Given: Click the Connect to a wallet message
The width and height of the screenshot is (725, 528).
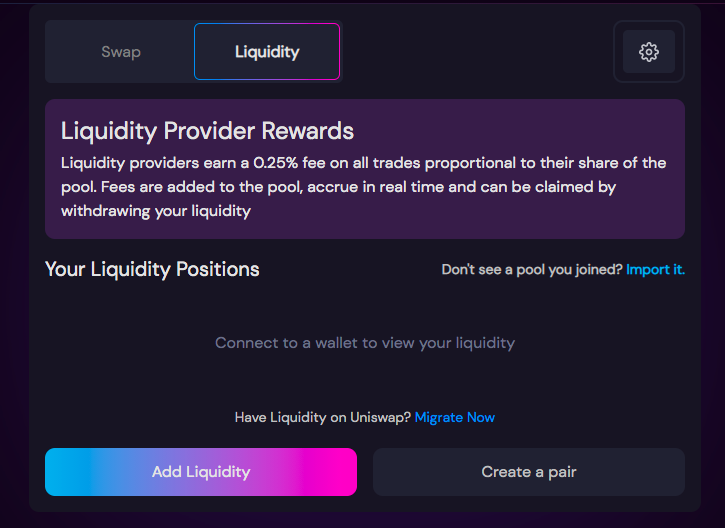Looking at the screenshot, I should pyautogui.click(x=365, y=343).
